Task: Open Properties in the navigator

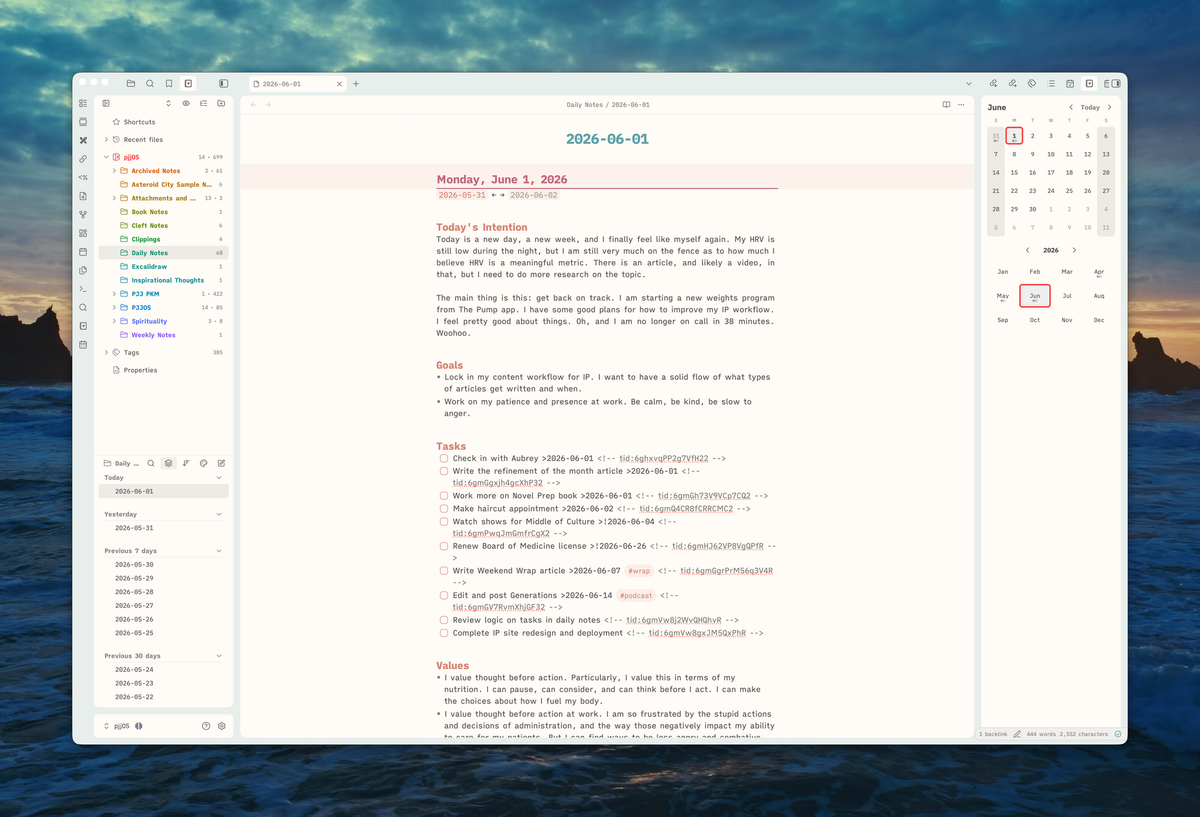Action: pyautogui.click(x=140, y=370)
